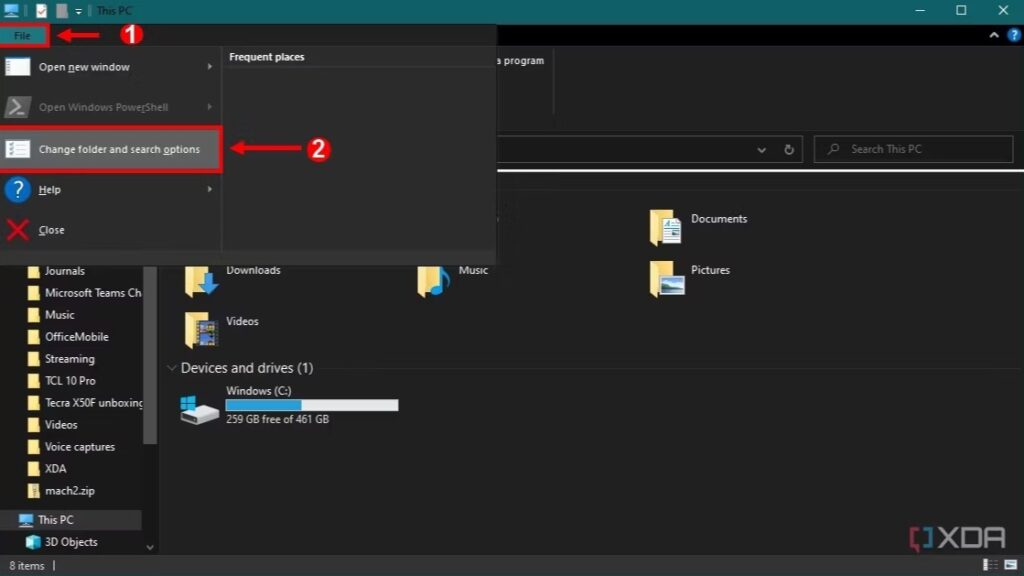
Task: Click the Pictures folder label
Action: point(711,270)
